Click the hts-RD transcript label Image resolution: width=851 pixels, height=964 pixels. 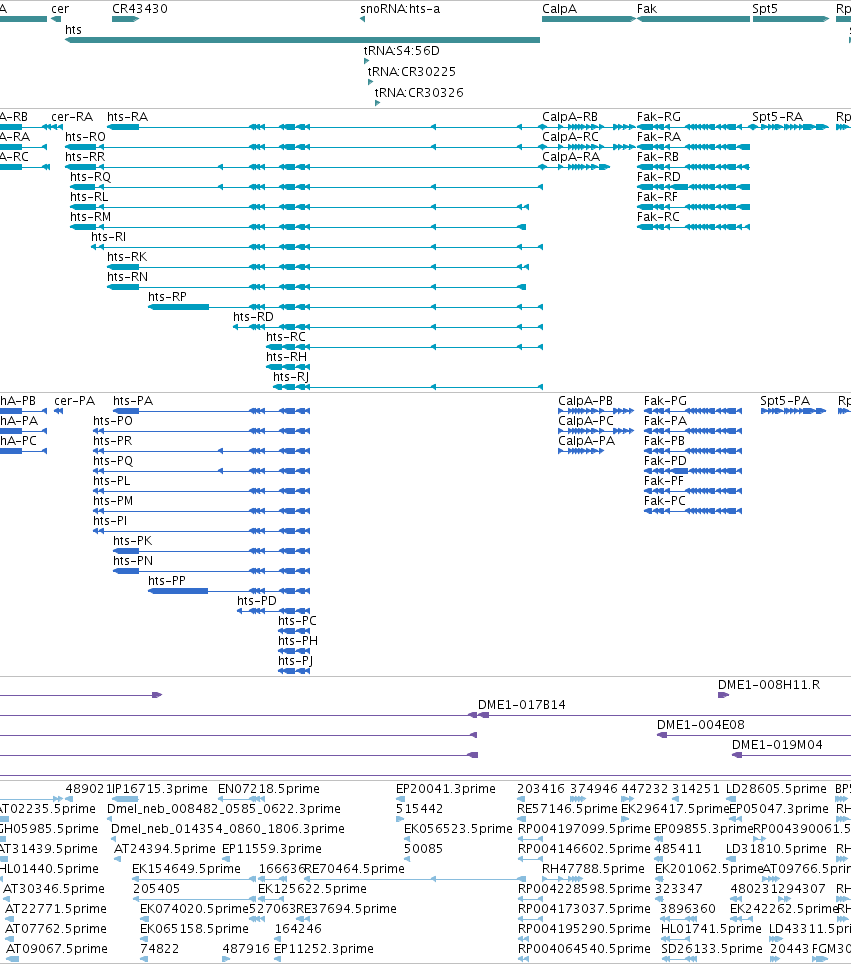point(253,317)
